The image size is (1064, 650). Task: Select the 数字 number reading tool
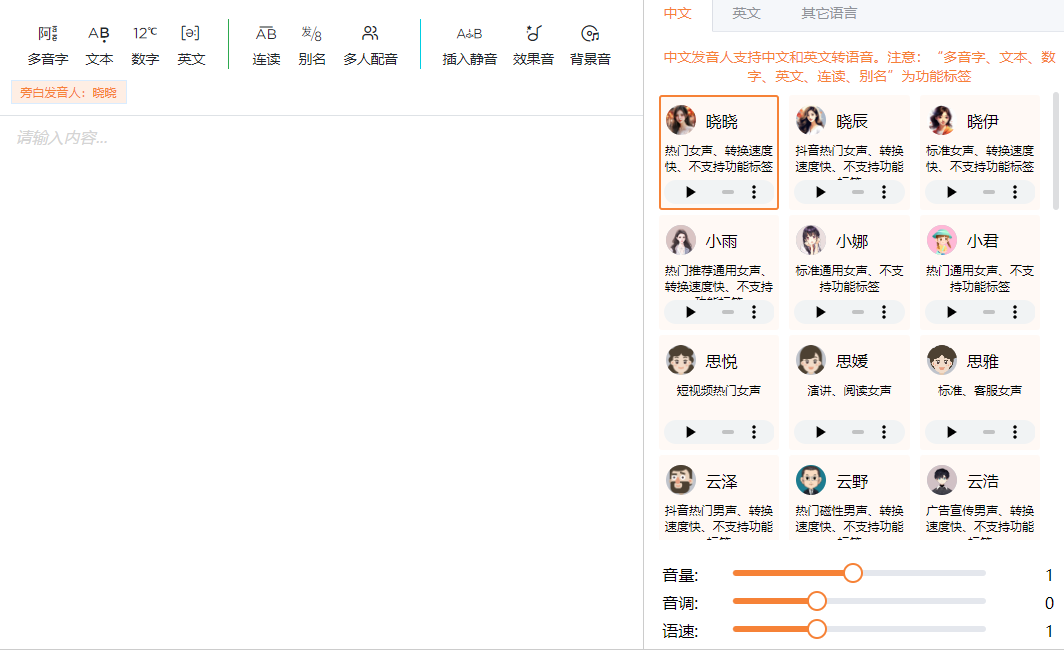pyautogui.click(x=145, y=34)
